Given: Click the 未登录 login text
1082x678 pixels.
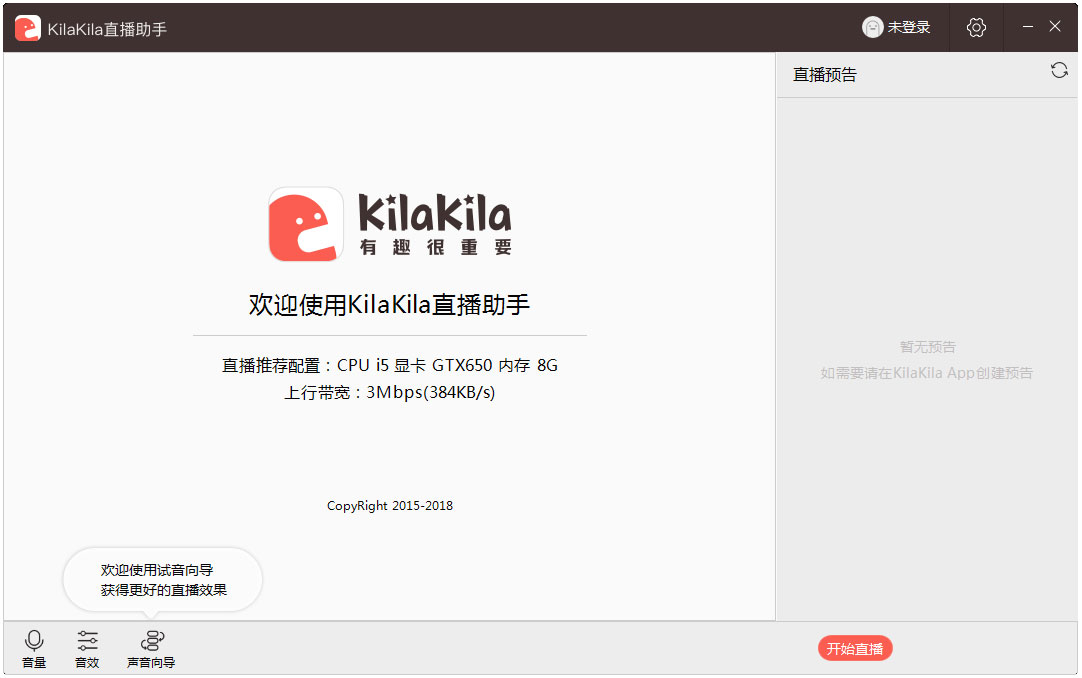Looking at the screenshot, I should point(909,28).
